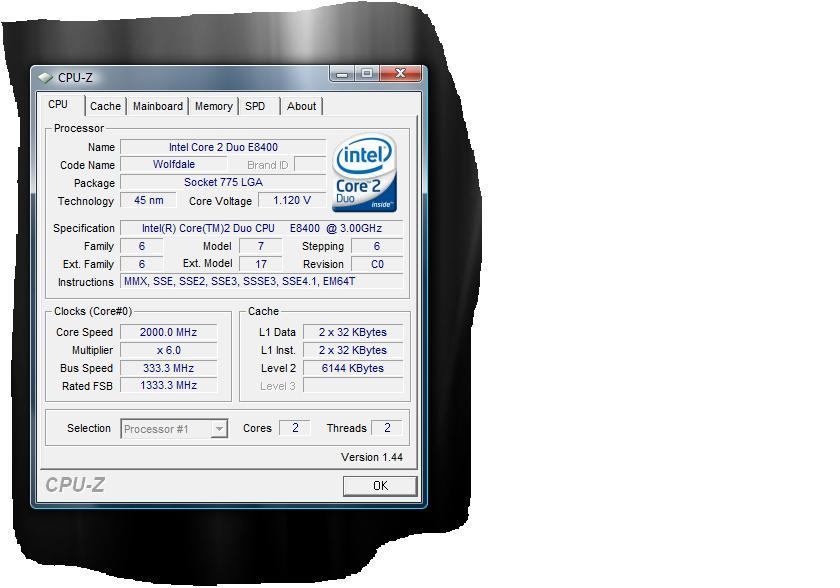Switch to the Cache tab
The image size is (840, 588).
click(105, 106)
